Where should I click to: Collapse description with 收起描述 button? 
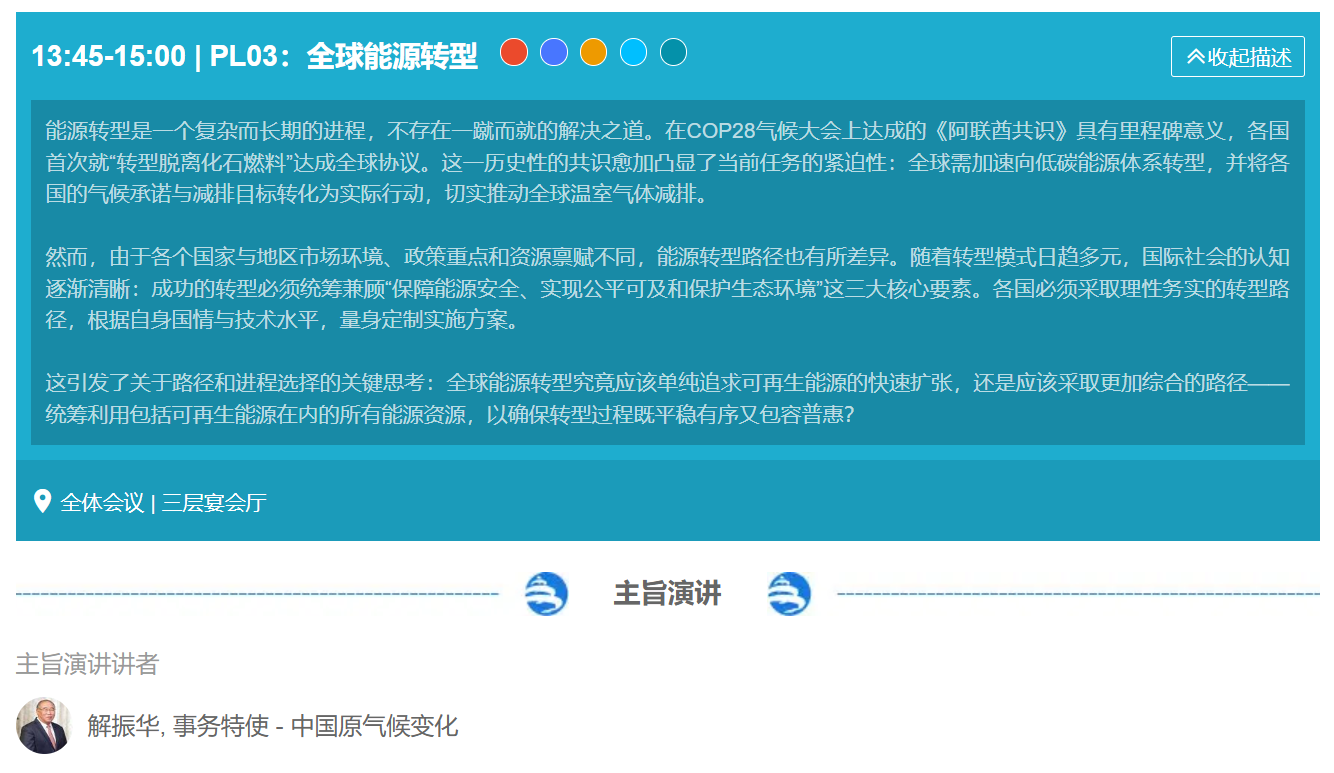1237,57
